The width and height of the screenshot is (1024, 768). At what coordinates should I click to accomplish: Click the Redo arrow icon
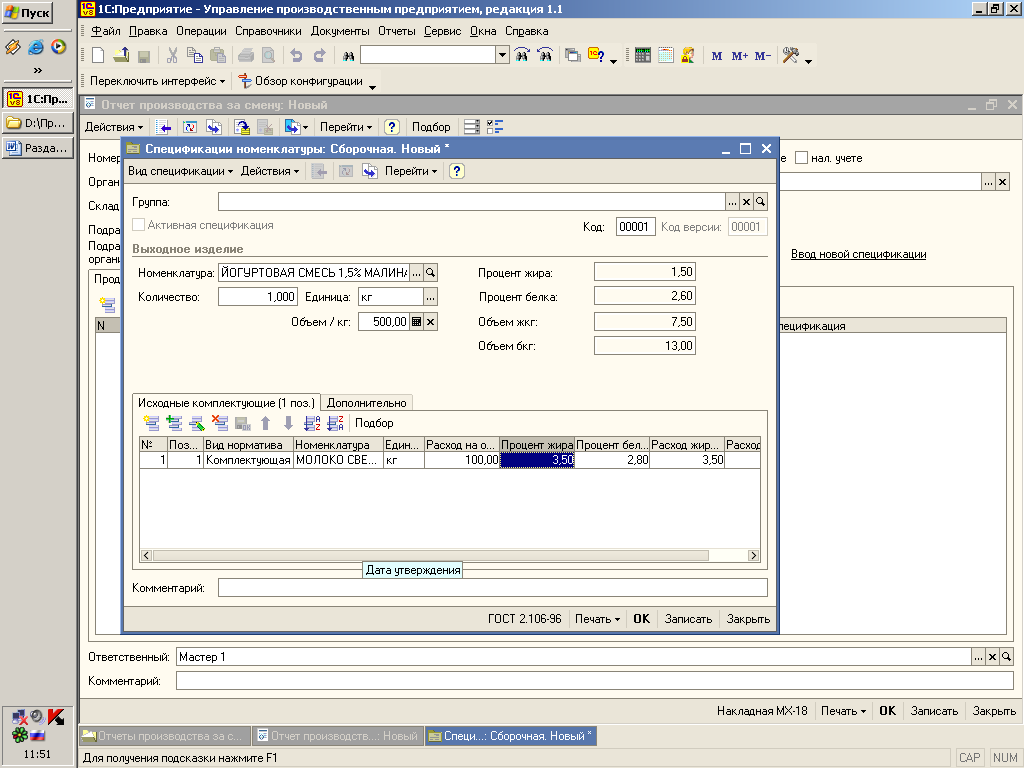pos(319,56)
